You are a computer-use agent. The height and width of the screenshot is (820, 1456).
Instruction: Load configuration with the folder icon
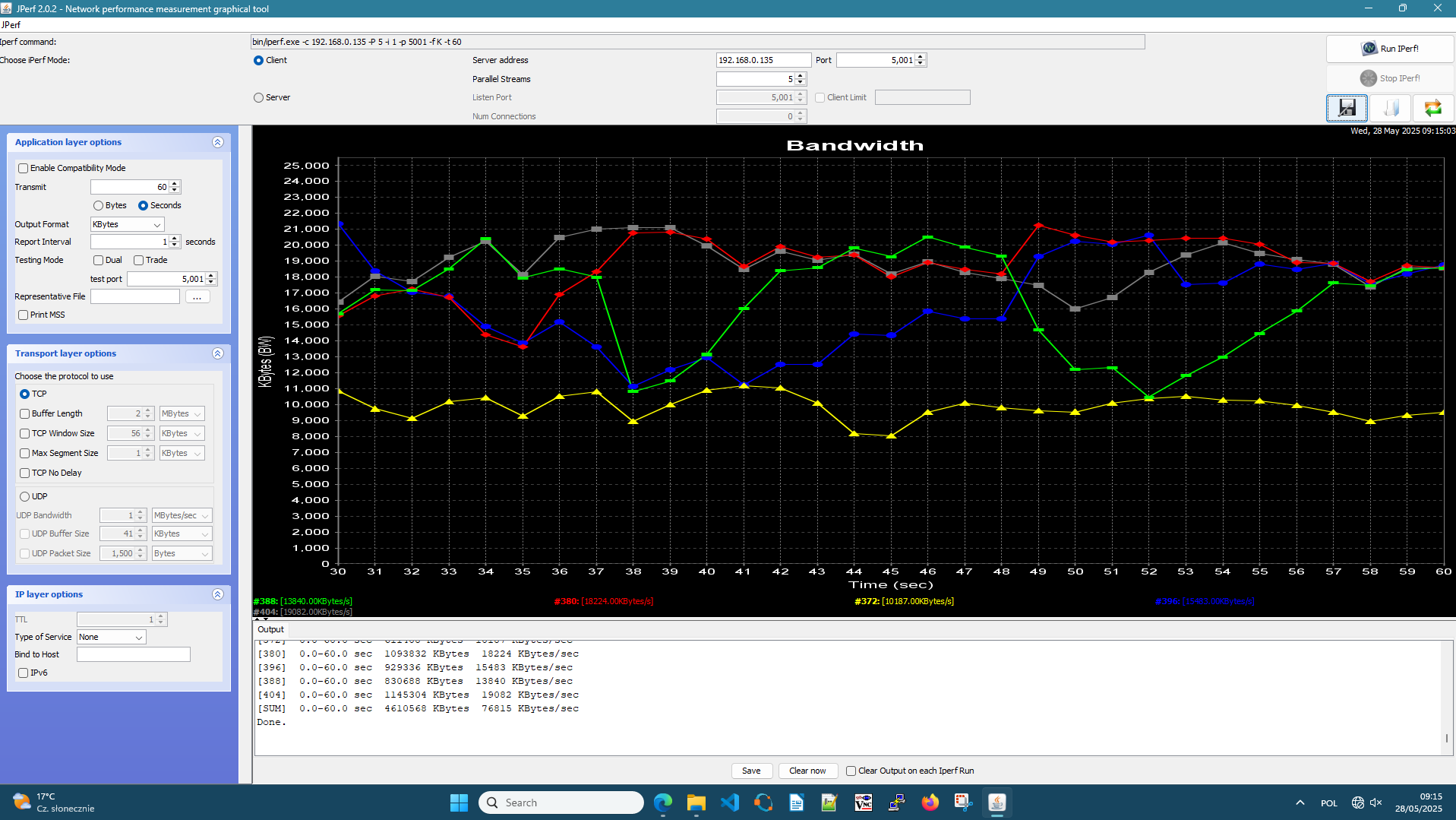click(1391, 108)
